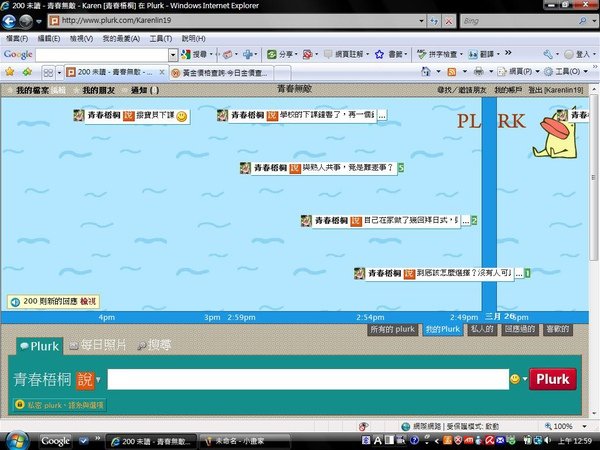
Task: Click the private plurk lock icon
Action: (x=20, y=404)
